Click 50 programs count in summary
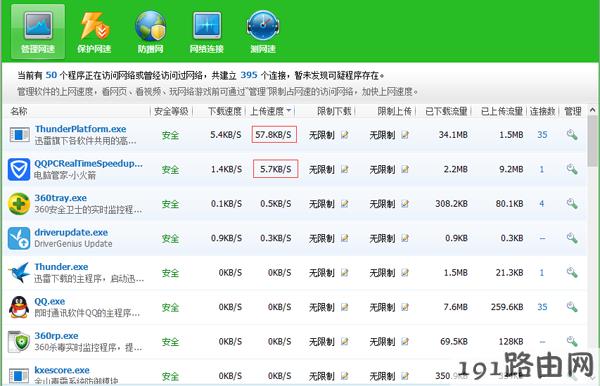Viewport: 600px width, 386px height. [51, 75]
